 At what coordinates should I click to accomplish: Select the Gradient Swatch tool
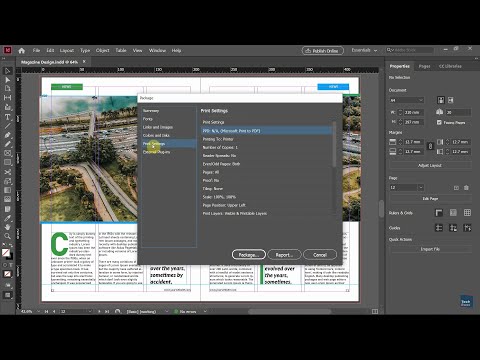7,190
